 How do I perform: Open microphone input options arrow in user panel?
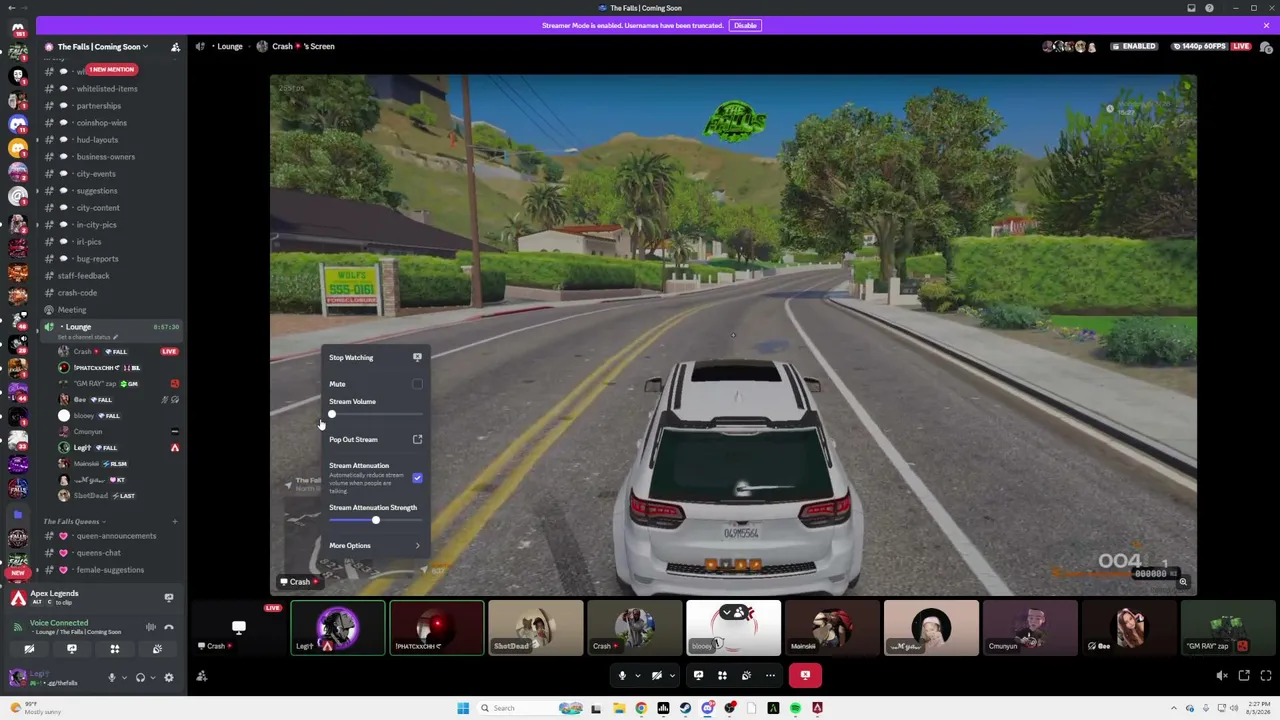[124, 677]
